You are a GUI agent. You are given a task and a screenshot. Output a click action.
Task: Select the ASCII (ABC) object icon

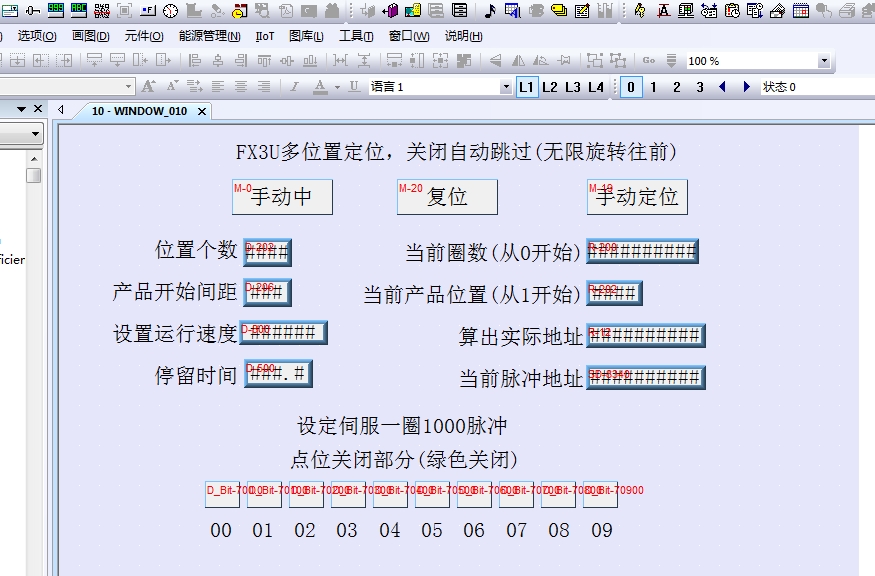point(79,11)
